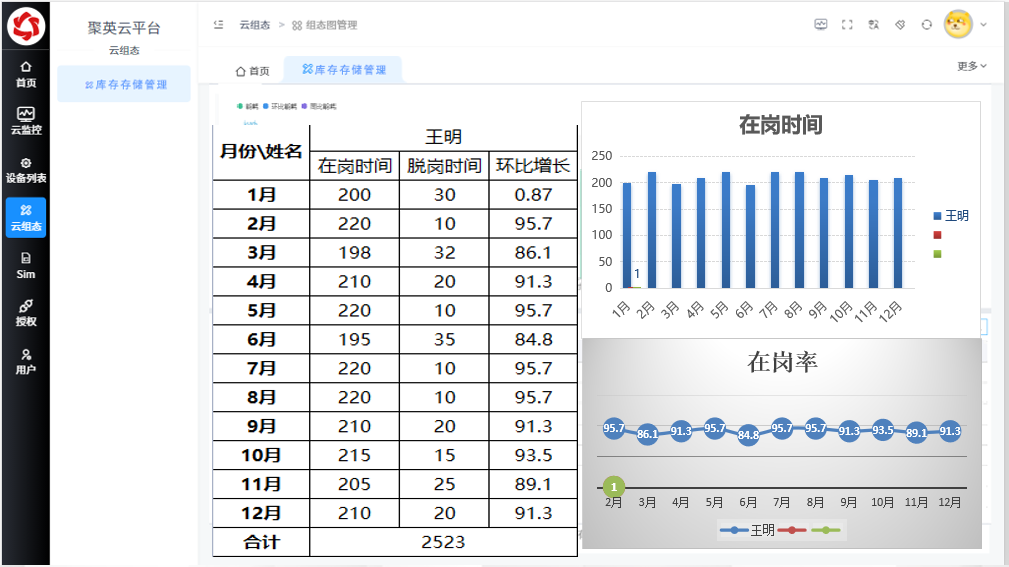This screenshot has height=567, width=1009.
Task: Open 授权 in the sidebar
Action: point(26,313)
